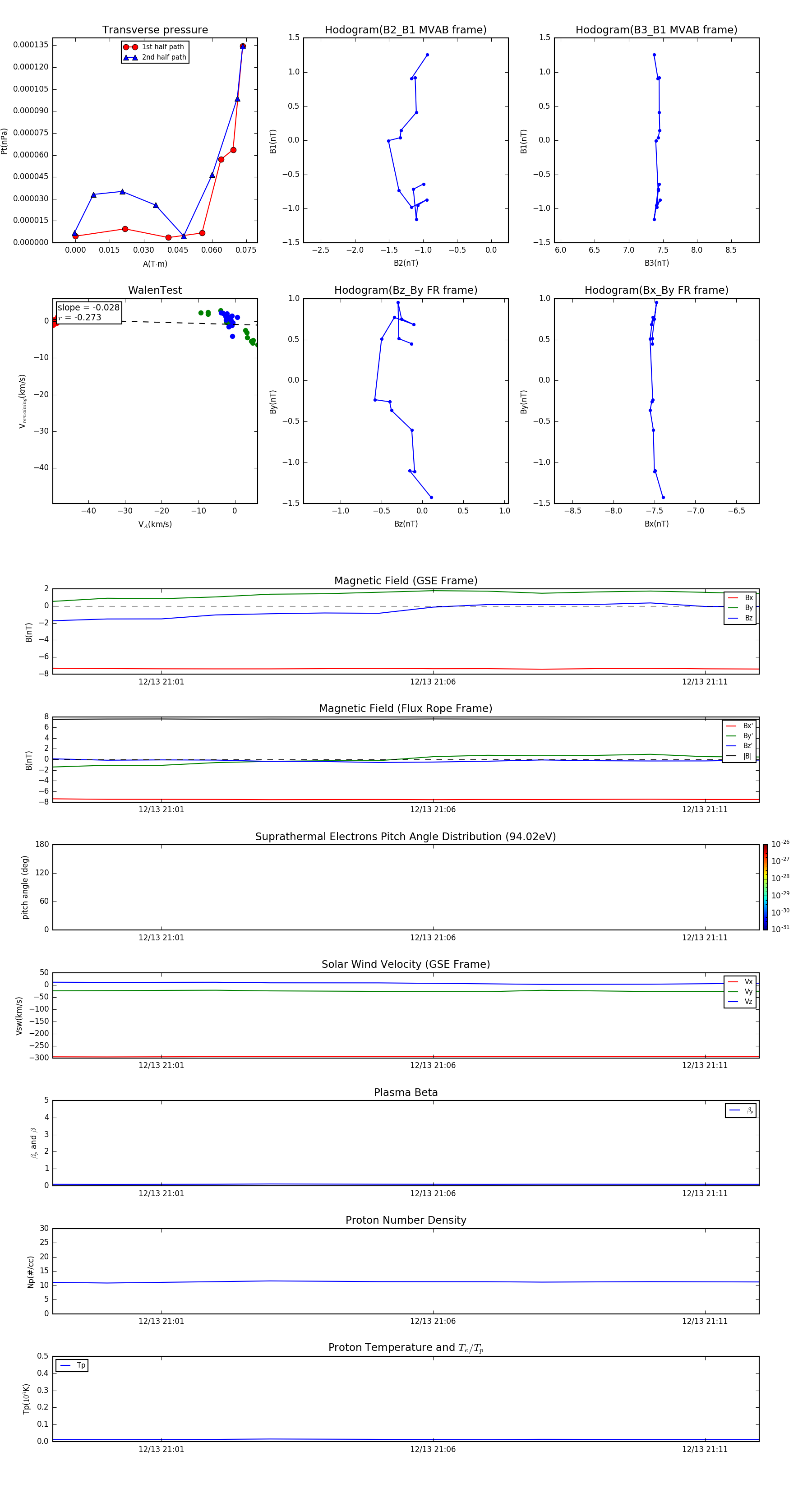Viewport: 812px width, 1489px height.
Task: Click the 'Vx' legend entry in velocity plot
Action: click(740, 981)
